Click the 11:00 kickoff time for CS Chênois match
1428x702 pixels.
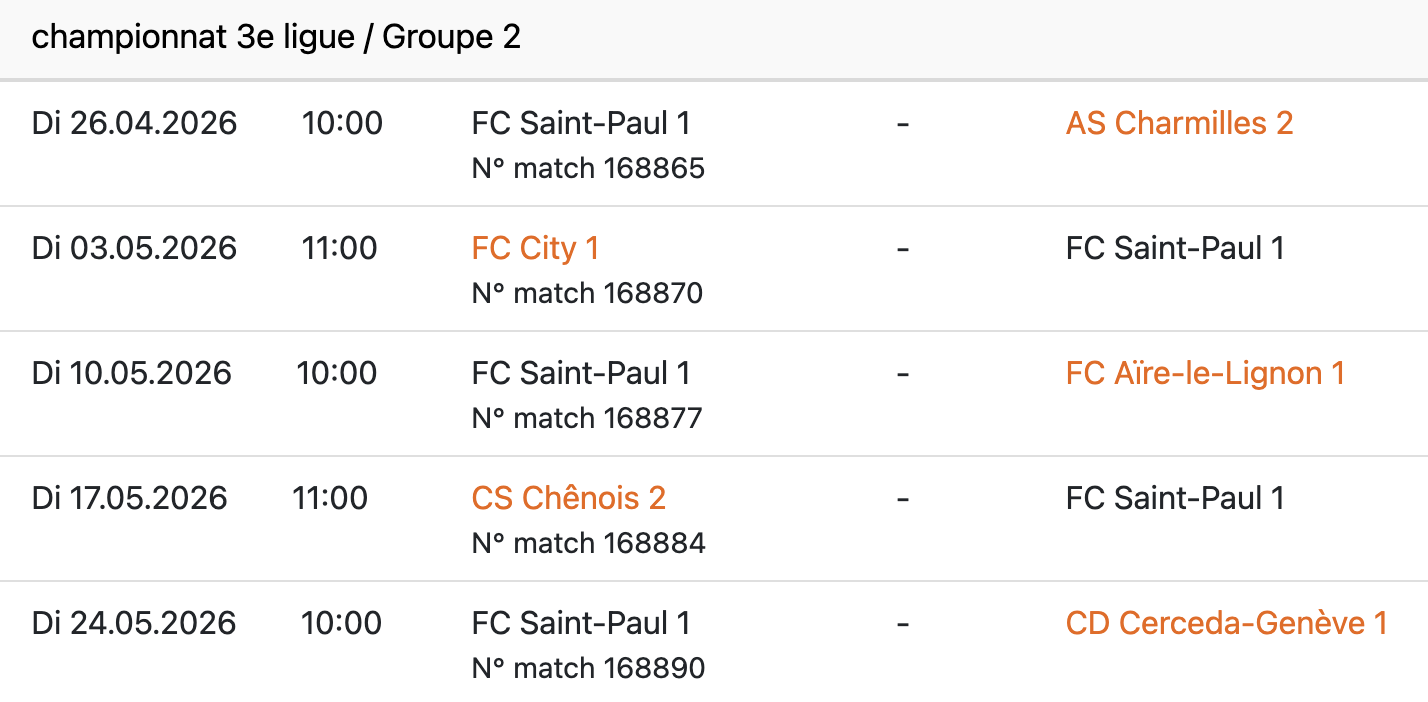coord(330,498)
